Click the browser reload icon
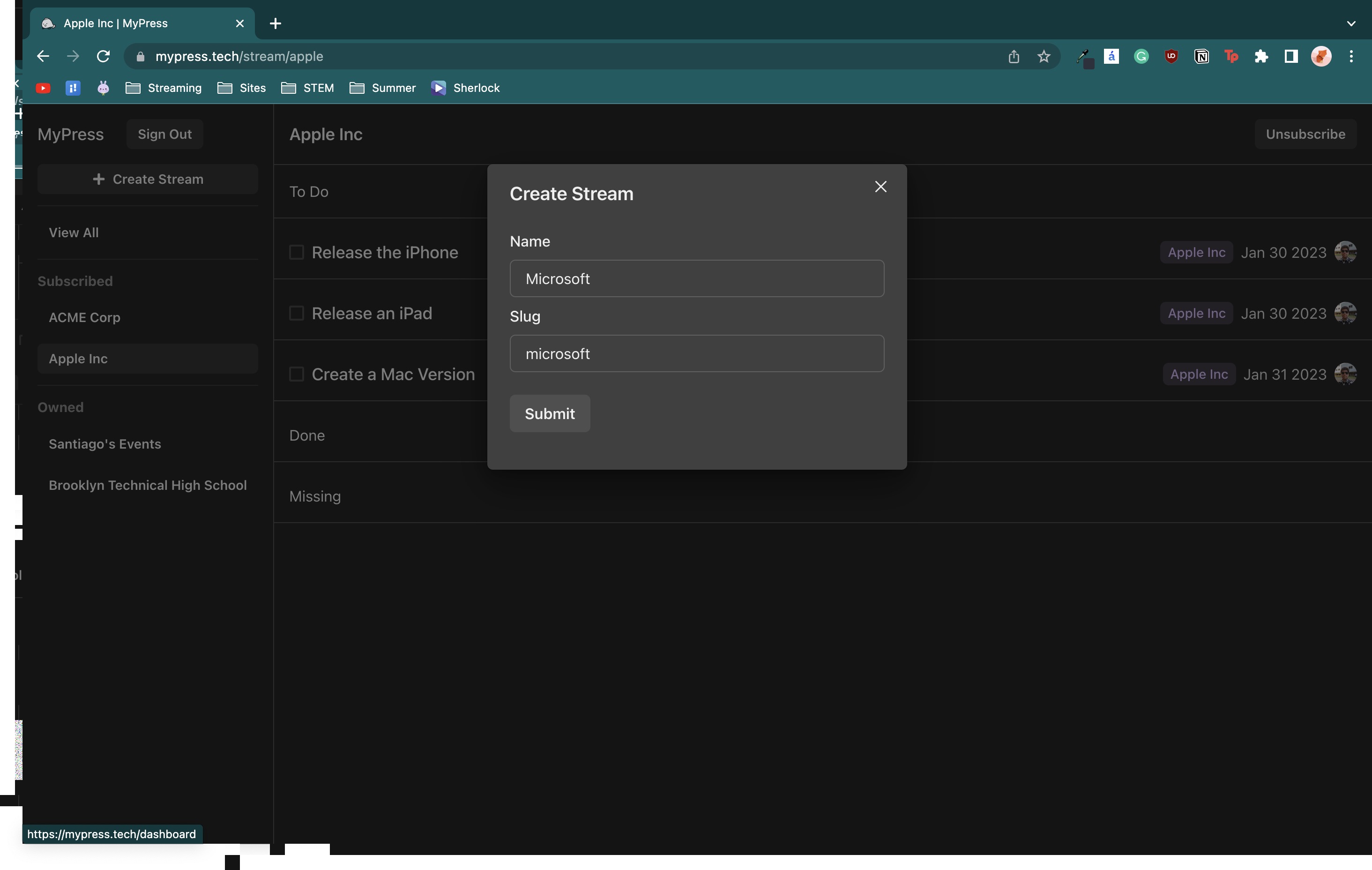The height and width of the screenshot is (870, 1372). (x=103, y=56)
